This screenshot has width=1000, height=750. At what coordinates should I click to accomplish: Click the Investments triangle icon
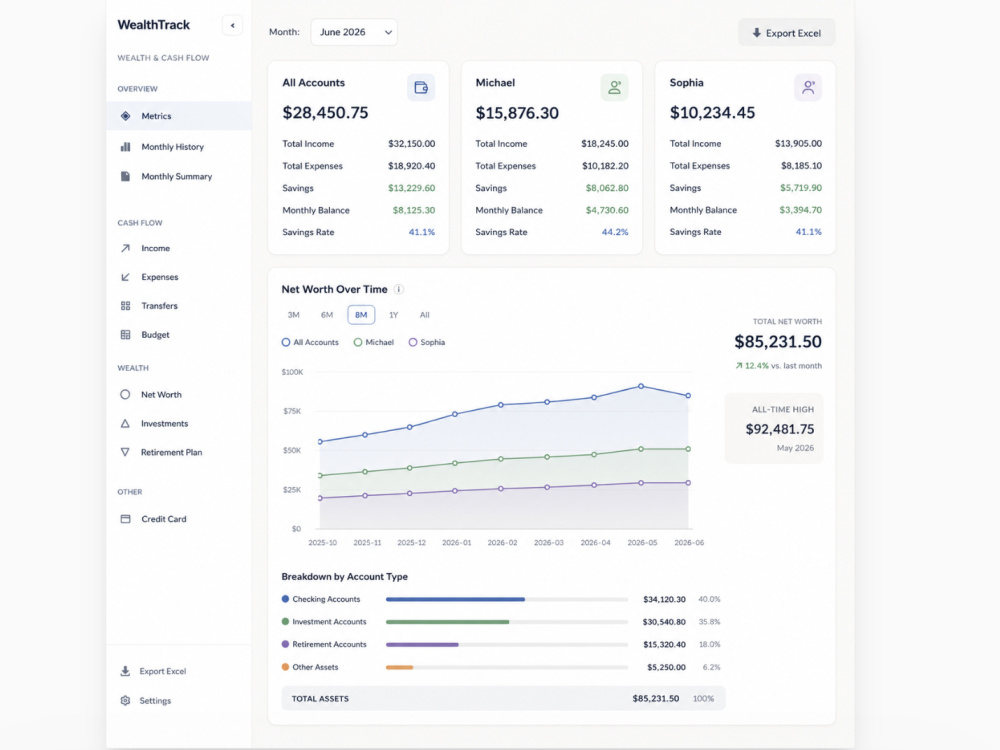125,423
